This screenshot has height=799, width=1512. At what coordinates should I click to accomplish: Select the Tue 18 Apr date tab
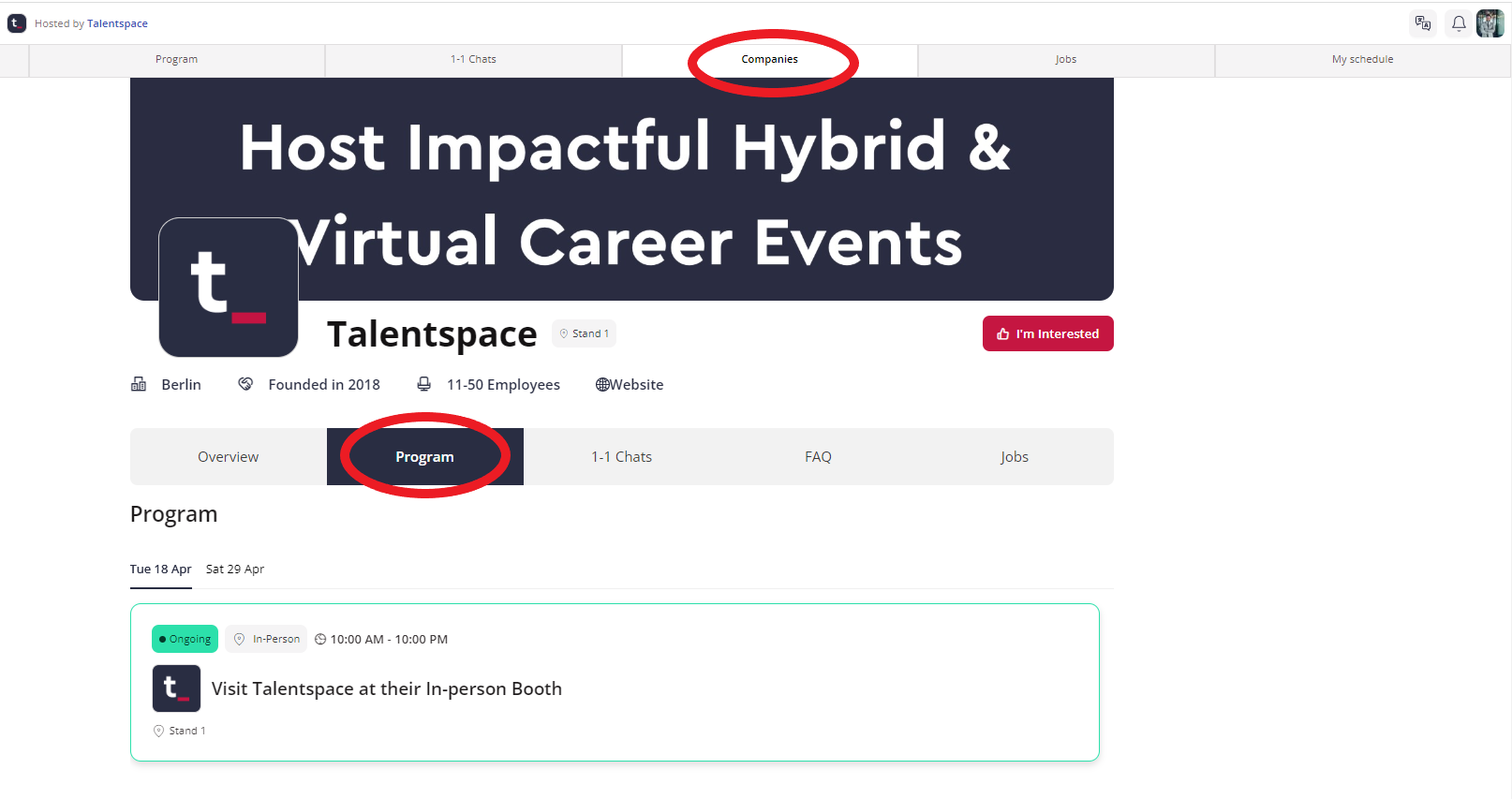click(x=161, y=569)
